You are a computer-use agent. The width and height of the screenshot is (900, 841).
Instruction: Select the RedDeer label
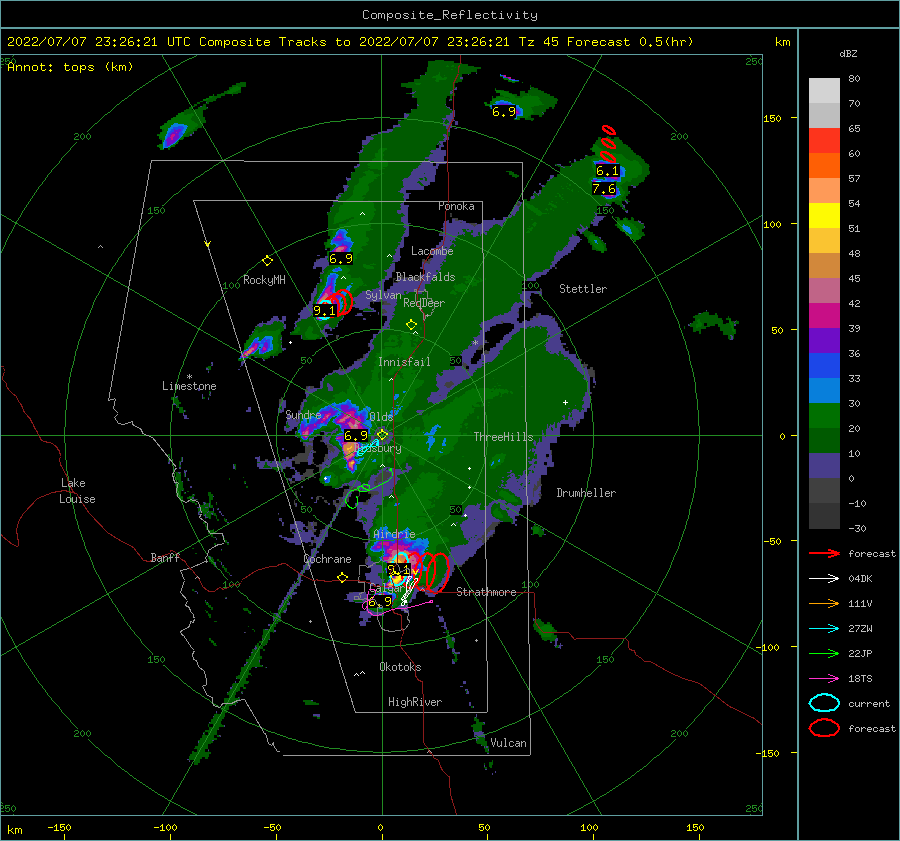pyautogui.click(x=424, y=303)
